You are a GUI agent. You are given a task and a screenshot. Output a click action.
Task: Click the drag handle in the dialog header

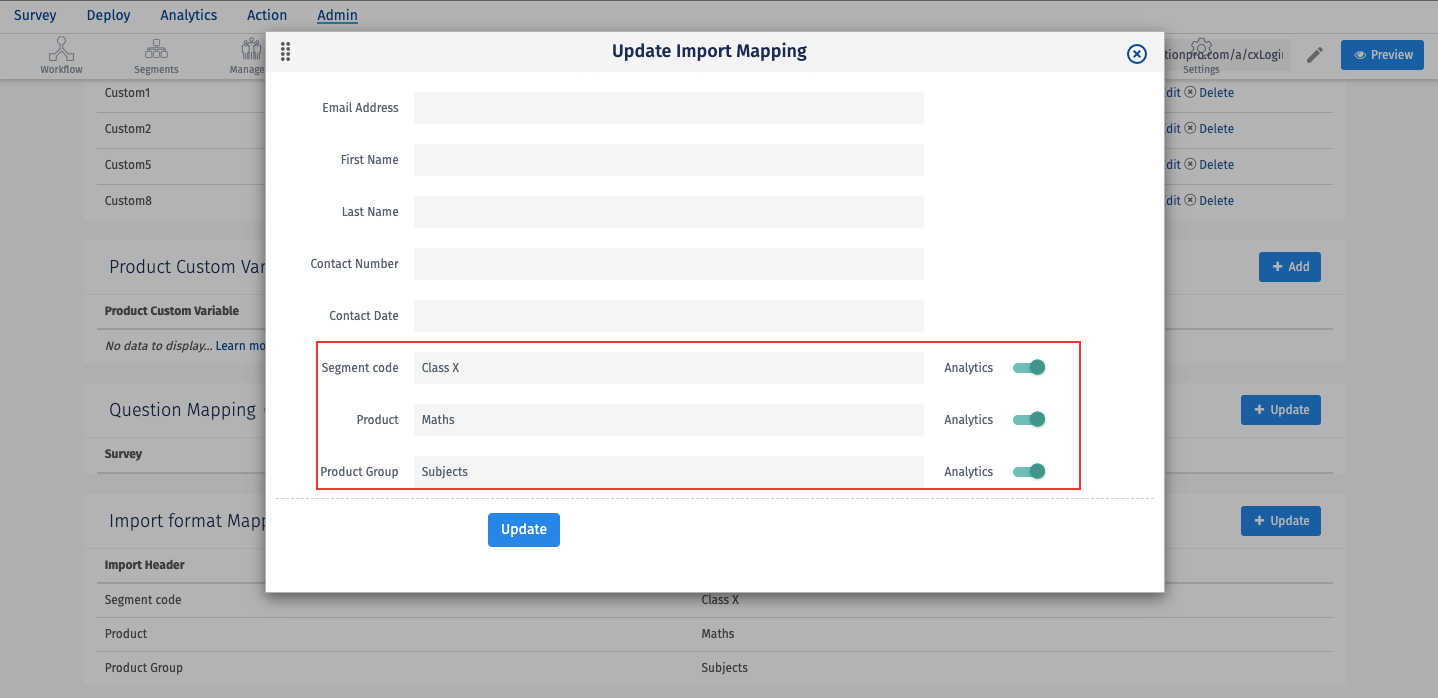point(285,51)
